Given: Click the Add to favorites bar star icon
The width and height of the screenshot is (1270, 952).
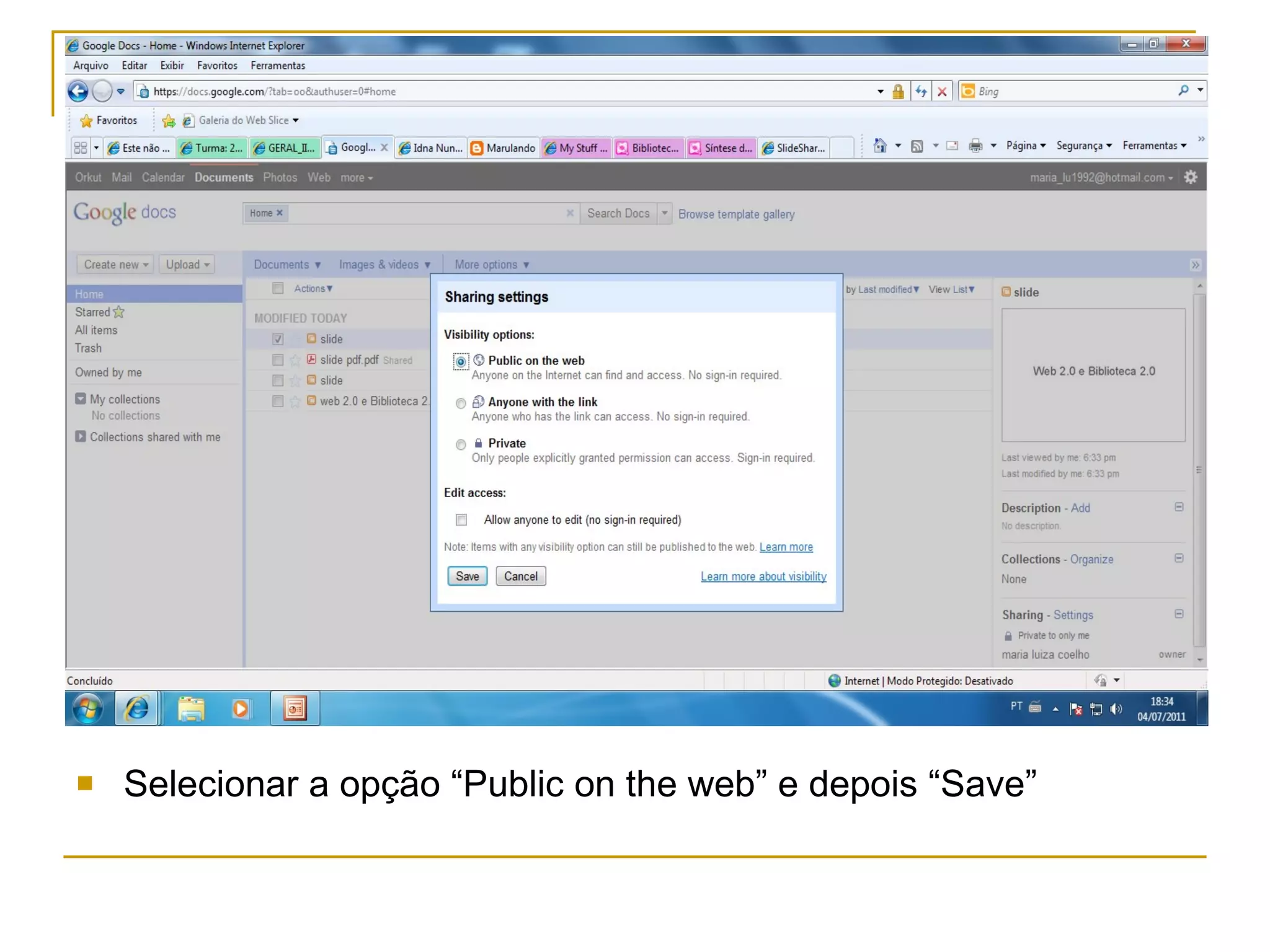Looking at the screenshot, I should click(x=168, y=120).
